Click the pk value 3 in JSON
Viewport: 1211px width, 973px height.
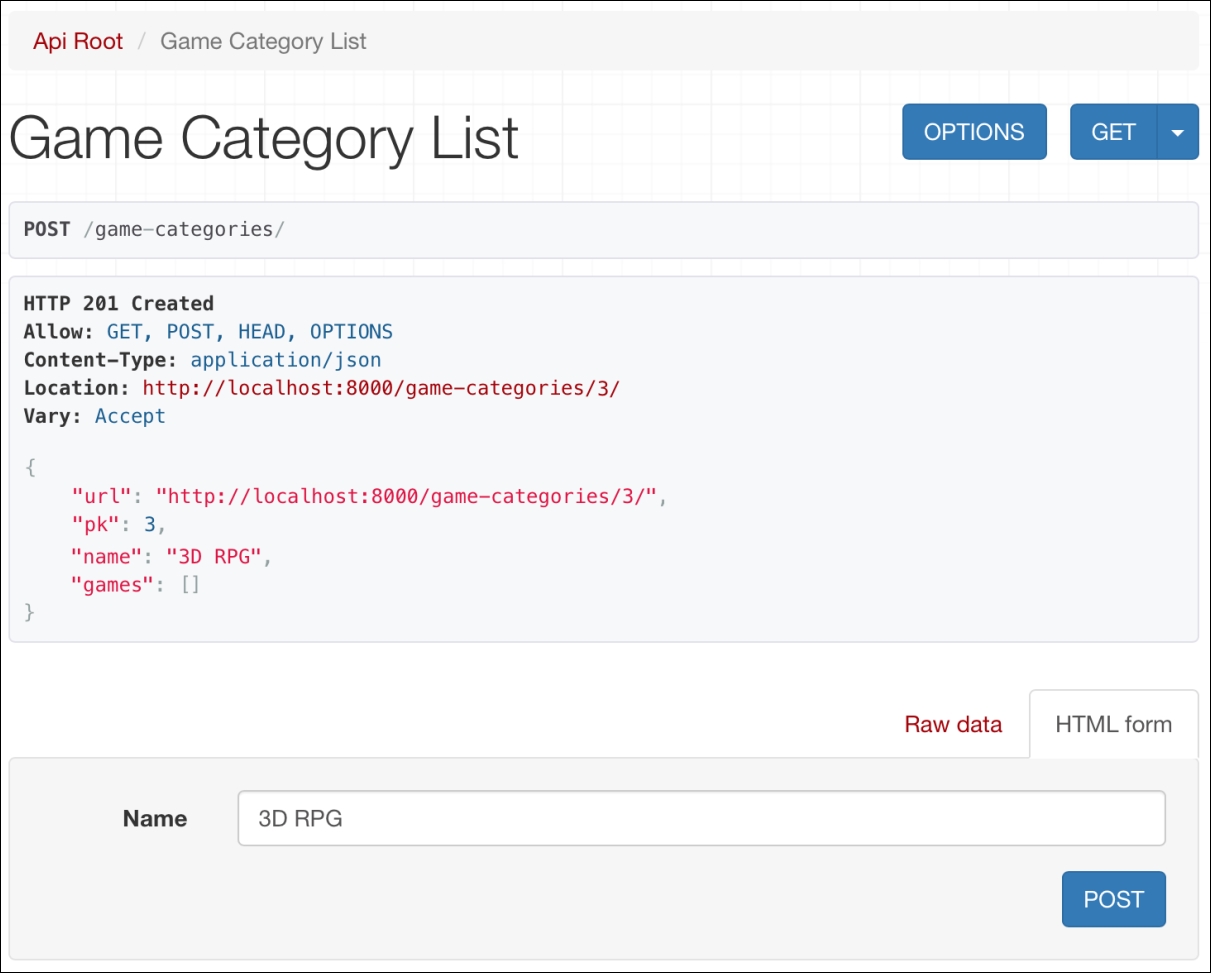click(149, 525)
